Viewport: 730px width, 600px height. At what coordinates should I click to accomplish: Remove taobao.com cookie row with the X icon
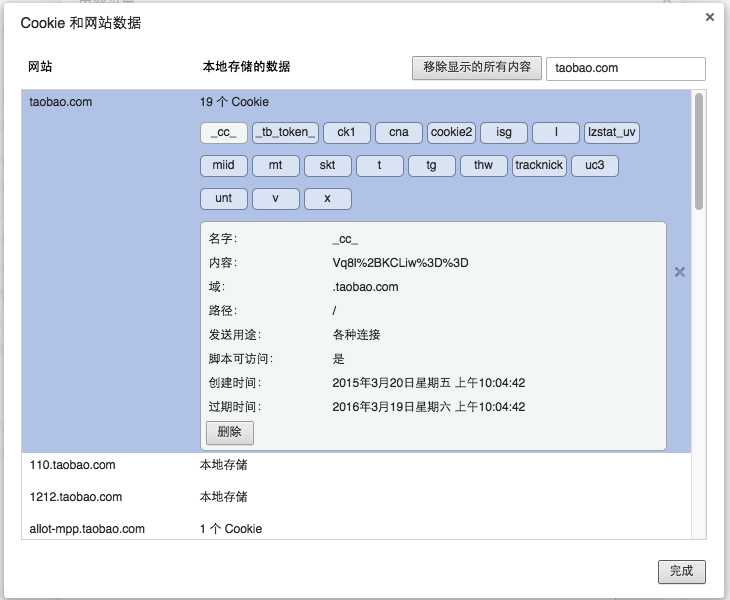680,272
